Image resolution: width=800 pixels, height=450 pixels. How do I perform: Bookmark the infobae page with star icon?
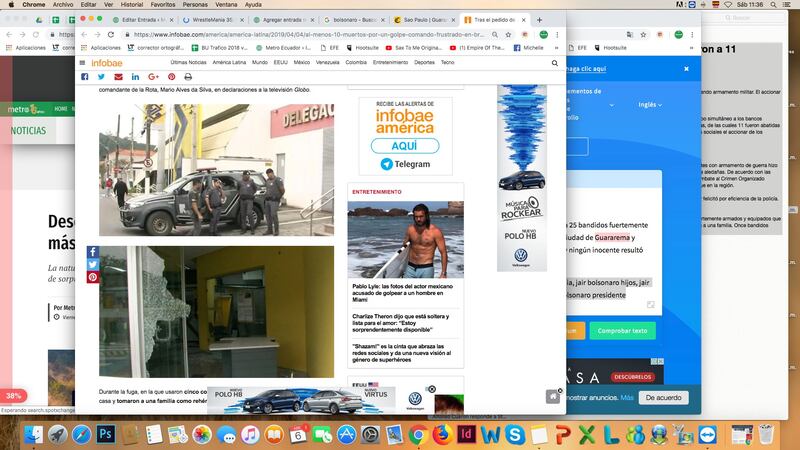pos(508,35)
